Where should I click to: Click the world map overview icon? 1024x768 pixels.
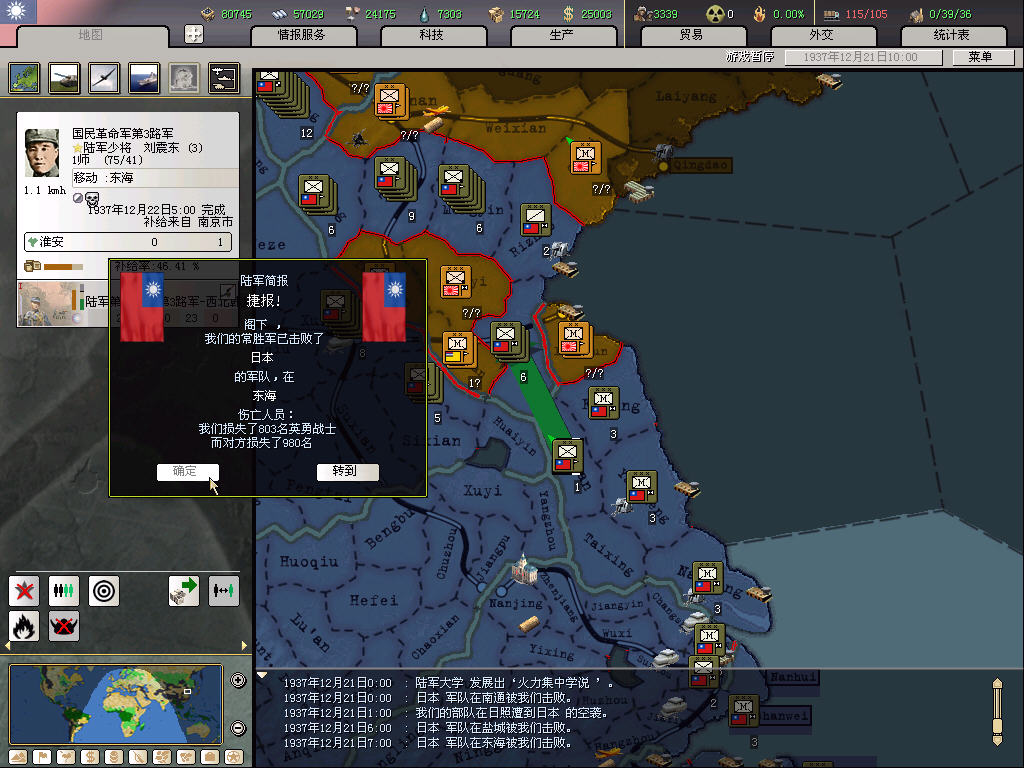(24, 78)
